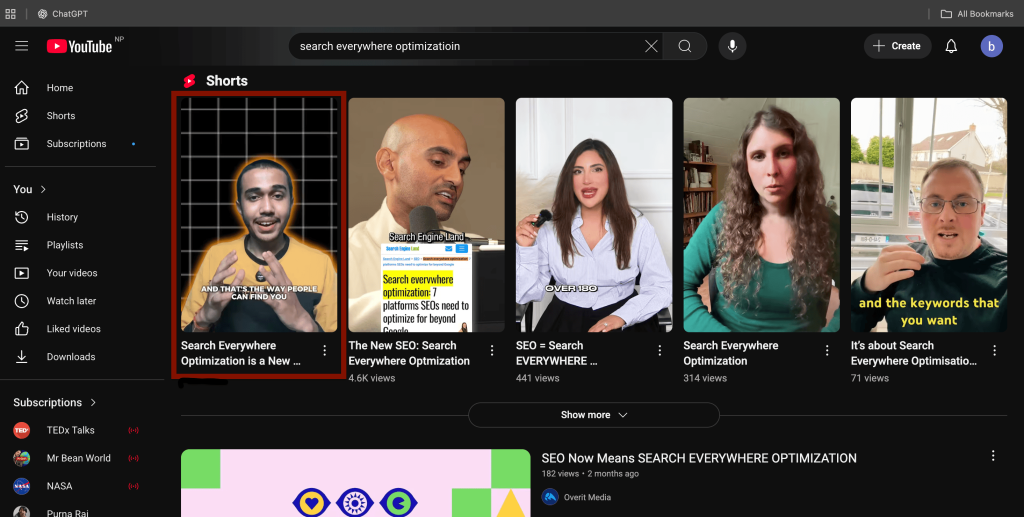Viewport: 1024px width, 517px height.
Task: Play the short with grid background
Action: [x=259, y=215]
